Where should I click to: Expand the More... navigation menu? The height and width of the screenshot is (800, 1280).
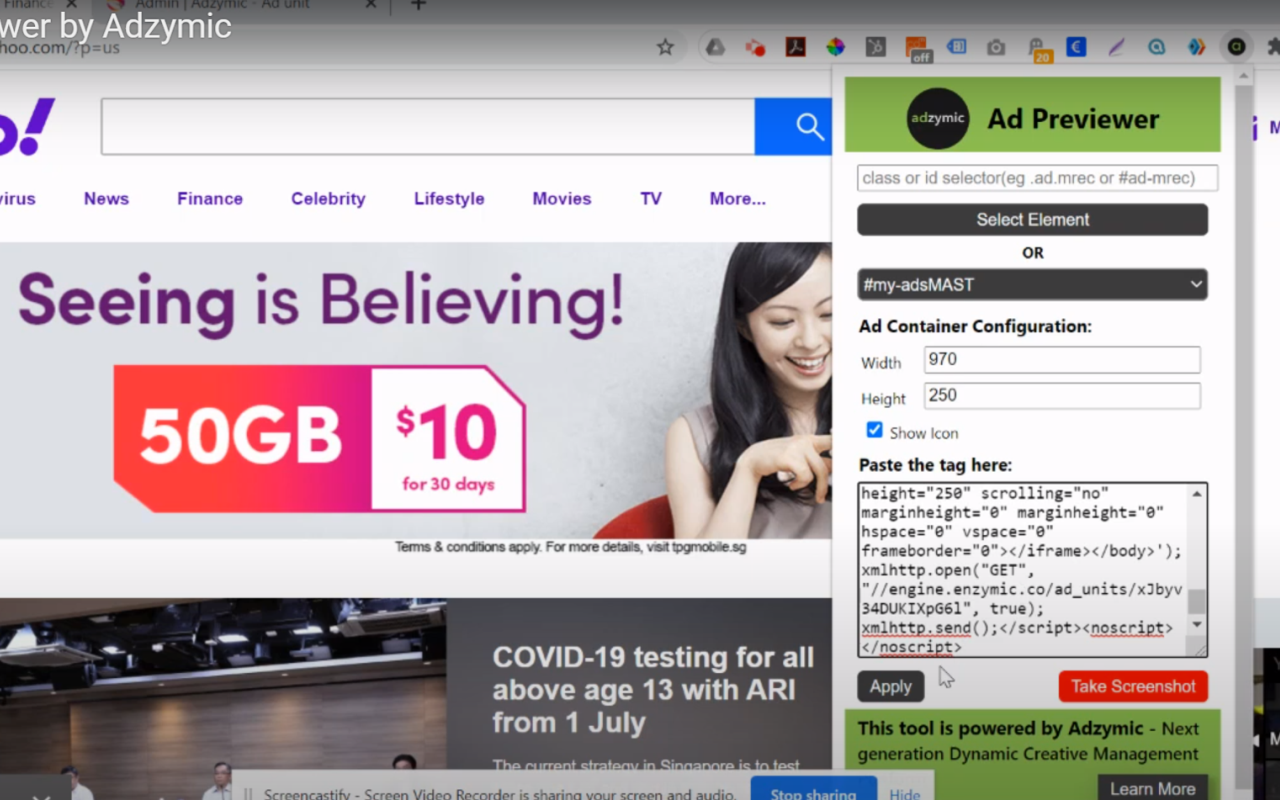tap(738, 199)
